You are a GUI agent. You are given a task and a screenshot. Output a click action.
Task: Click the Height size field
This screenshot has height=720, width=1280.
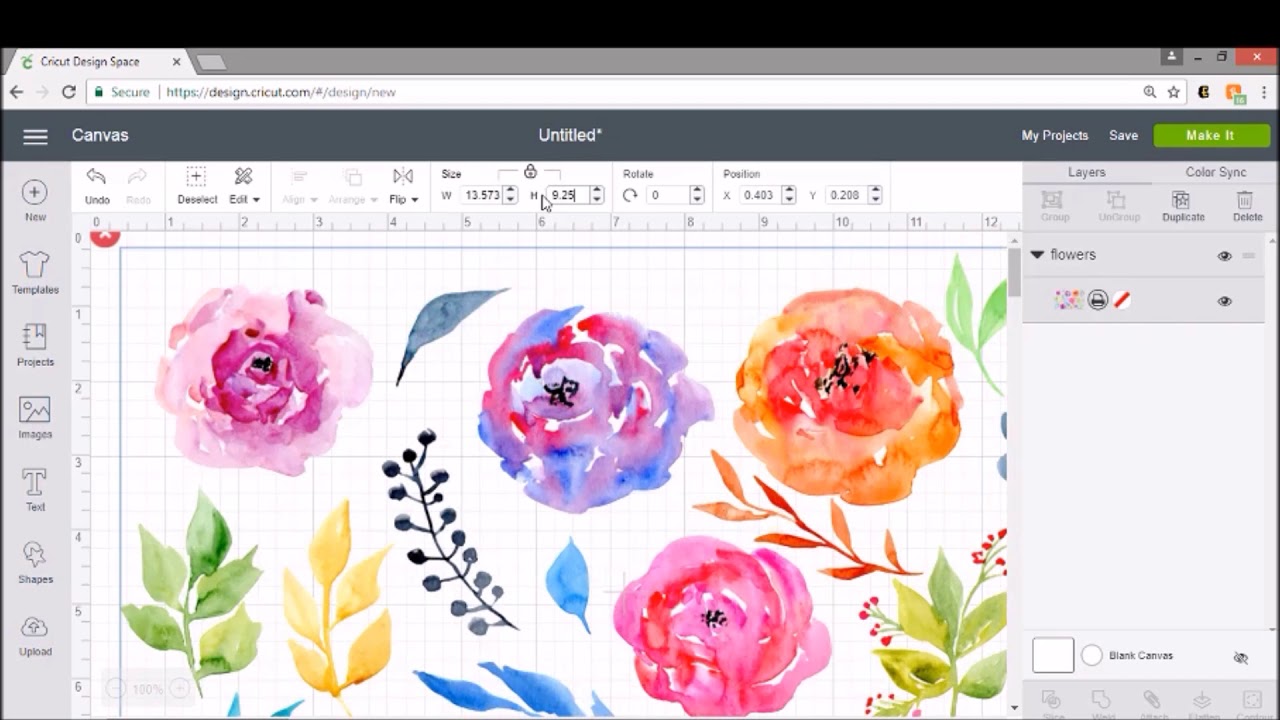pyautogui.click(x=568, y=195)
